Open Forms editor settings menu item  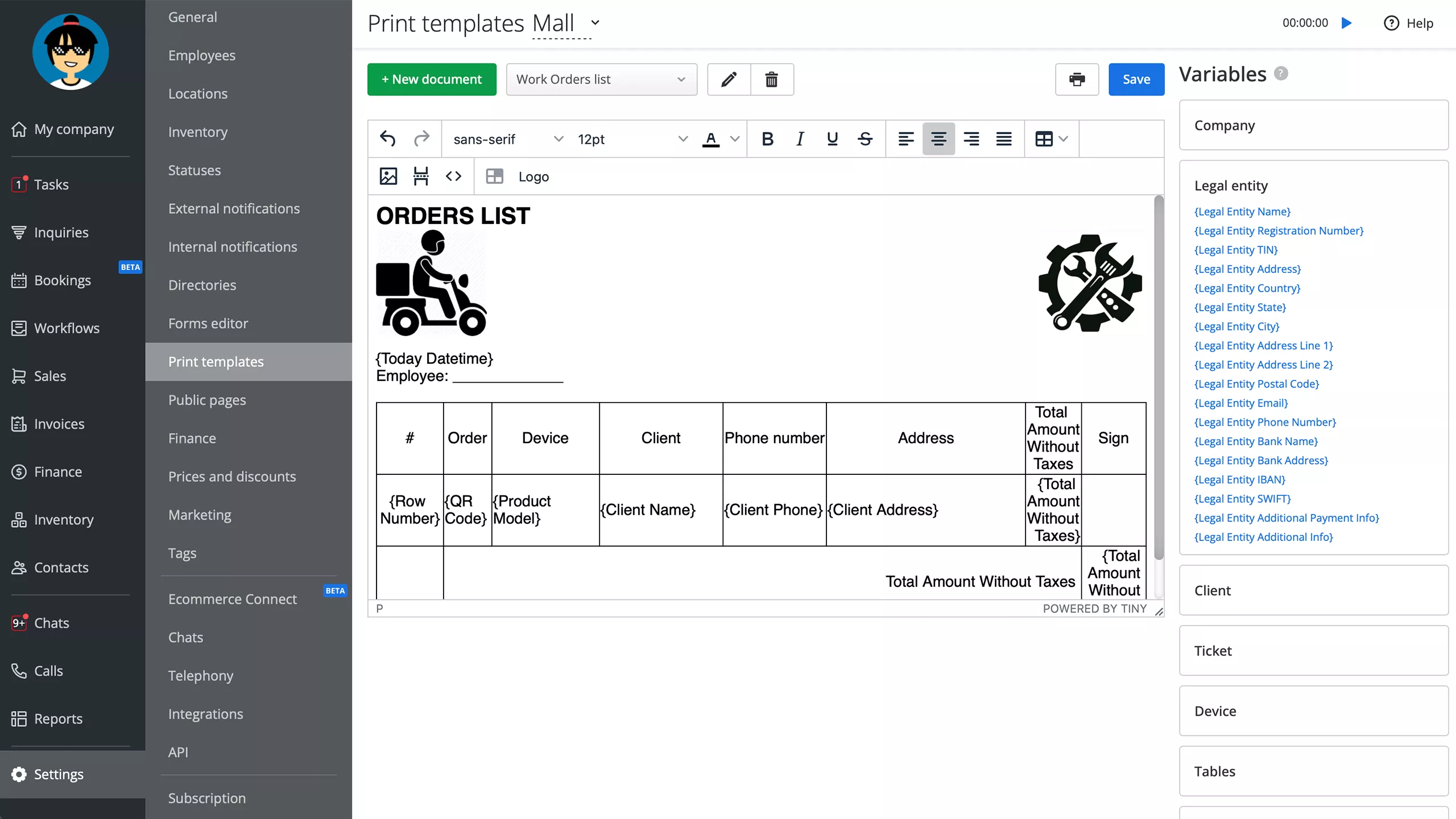pos(208,323)
